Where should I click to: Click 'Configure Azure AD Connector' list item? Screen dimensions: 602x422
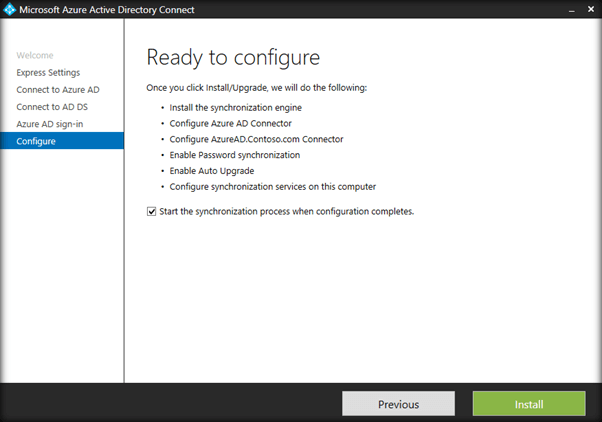click(231, 123)
